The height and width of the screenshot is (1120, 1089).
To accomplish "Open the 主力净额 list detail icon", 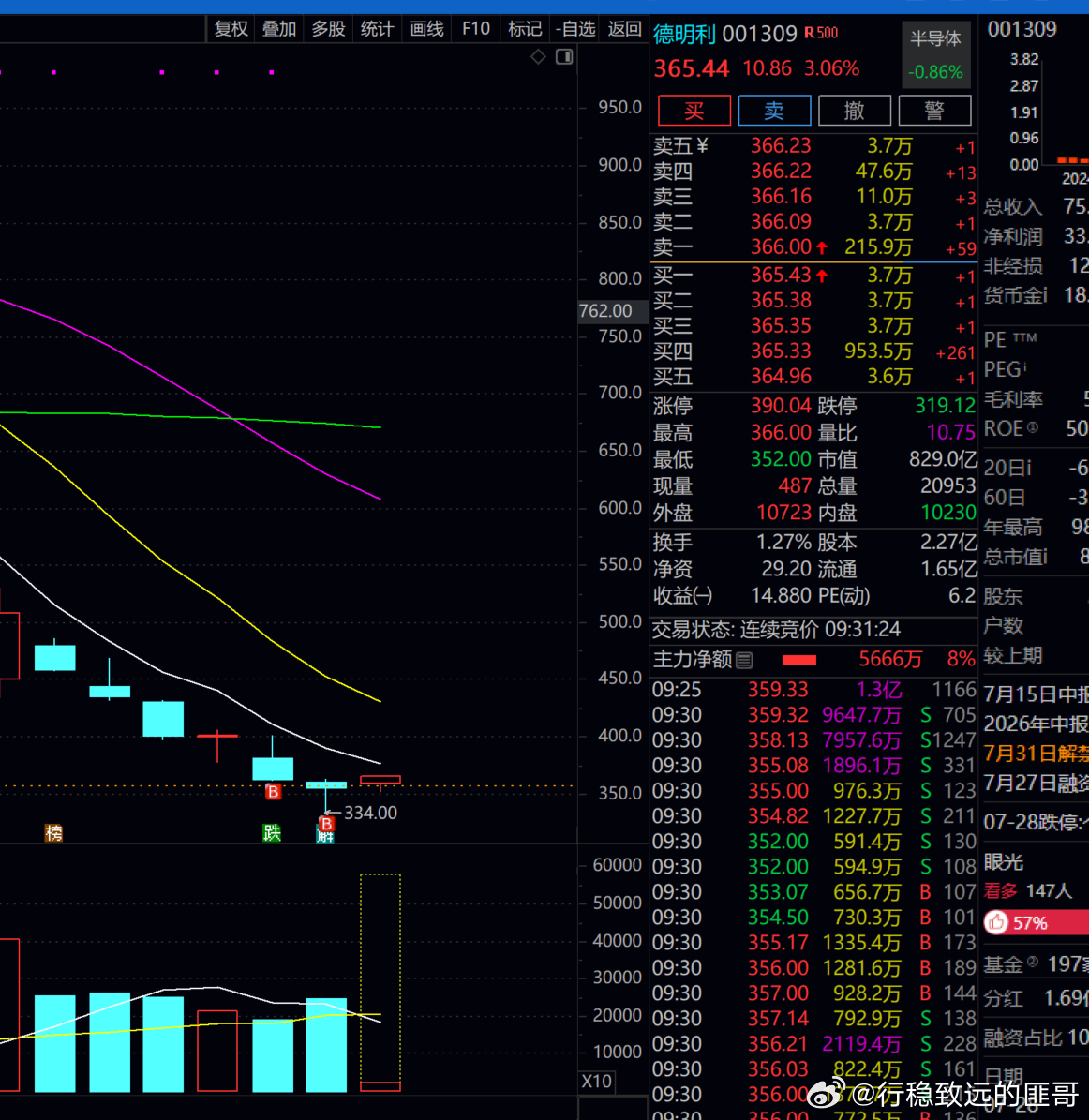I will [744, 660].
